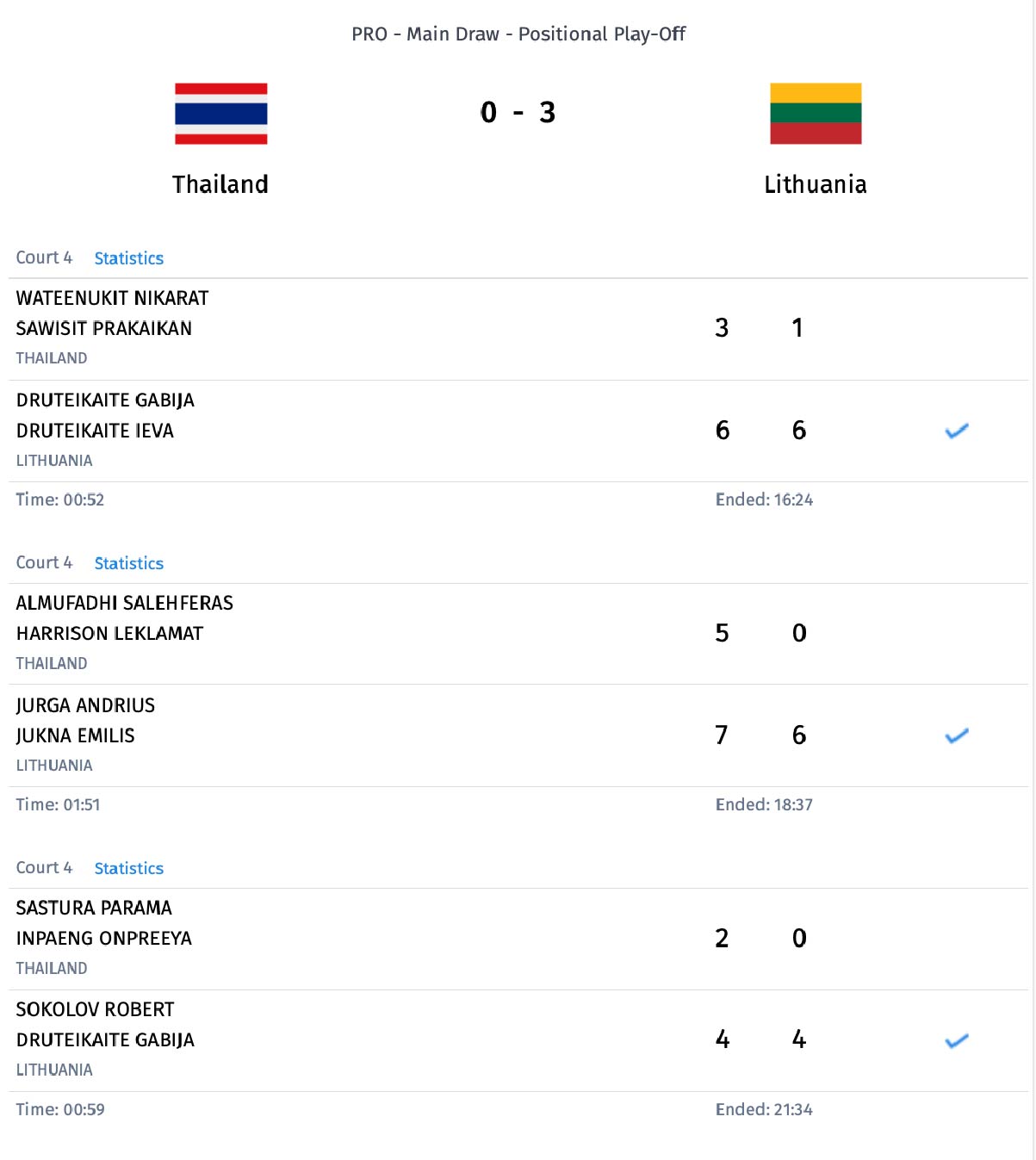
Task: Click winner checkmark for Jurga and Jukna pair
Action: coord(957,735)
